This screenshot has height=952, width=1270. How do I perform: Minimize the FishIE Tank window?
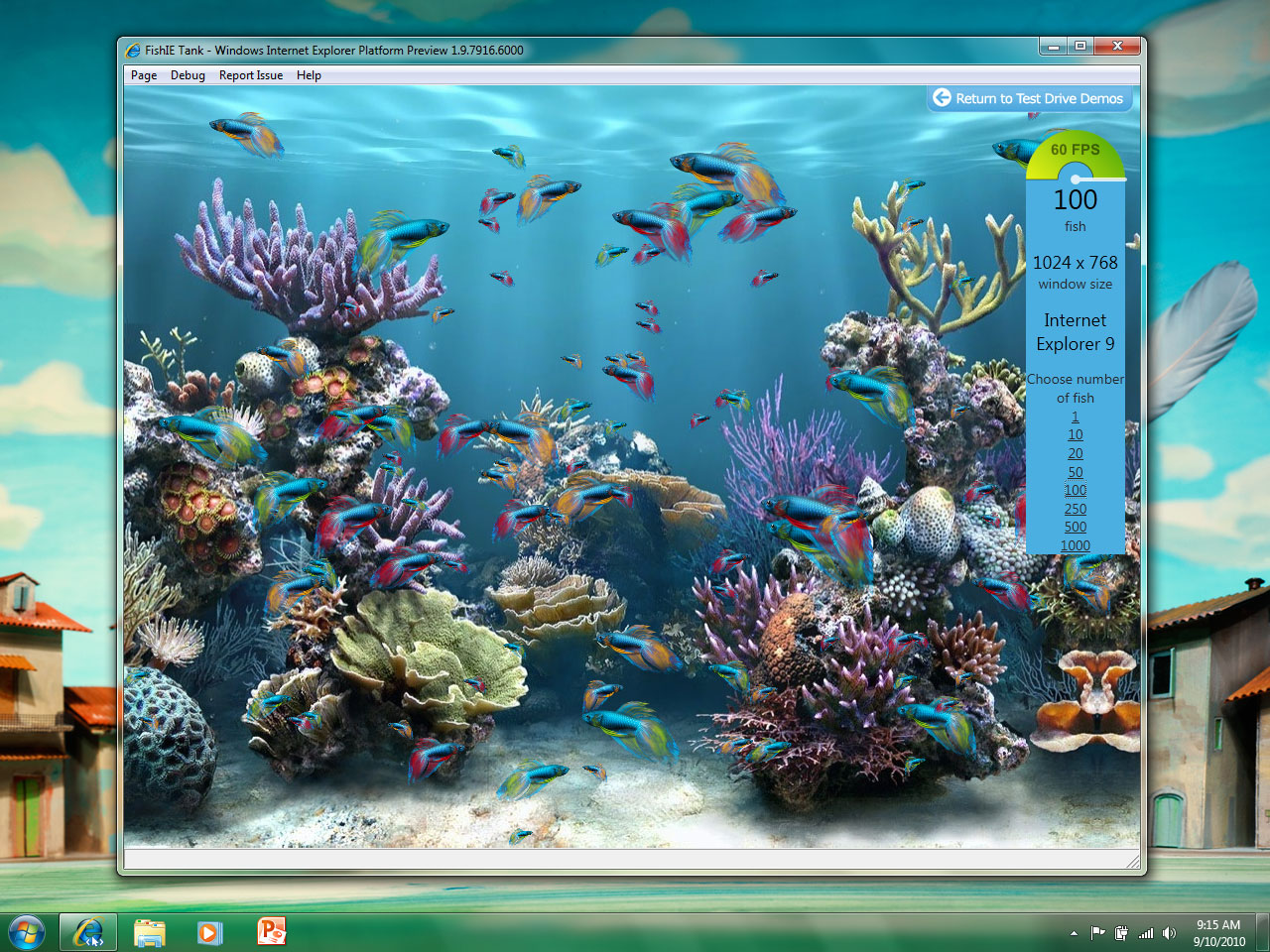click(1054, 46)
